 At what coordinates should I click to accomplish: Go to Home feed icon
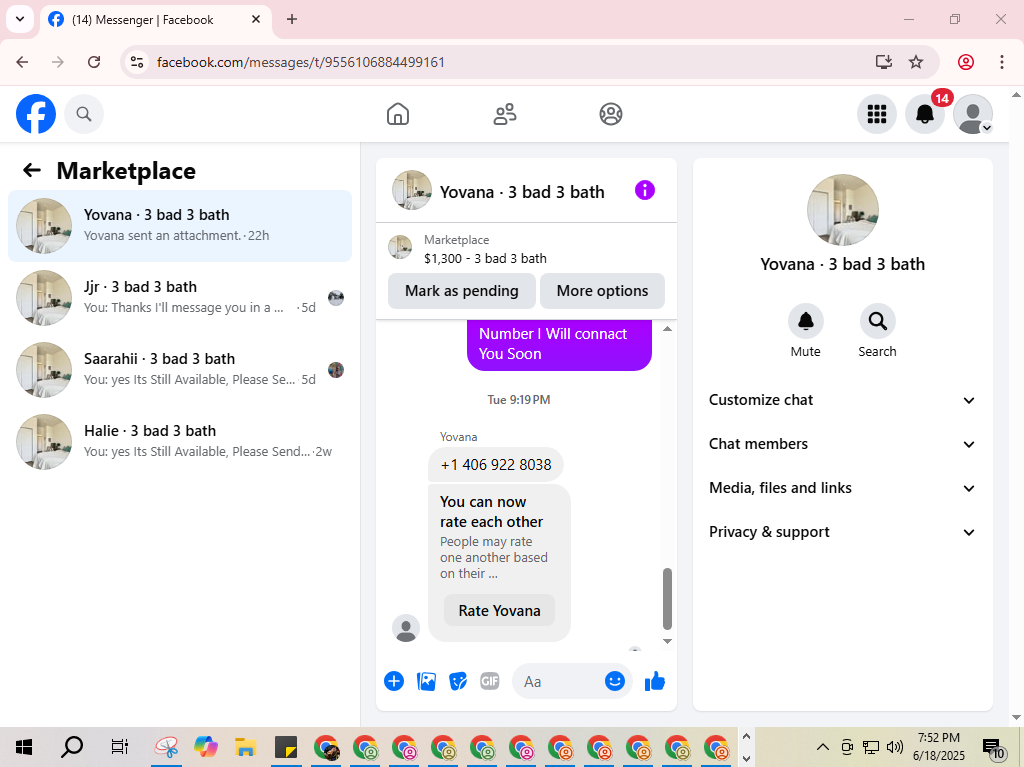coord(398,114)
